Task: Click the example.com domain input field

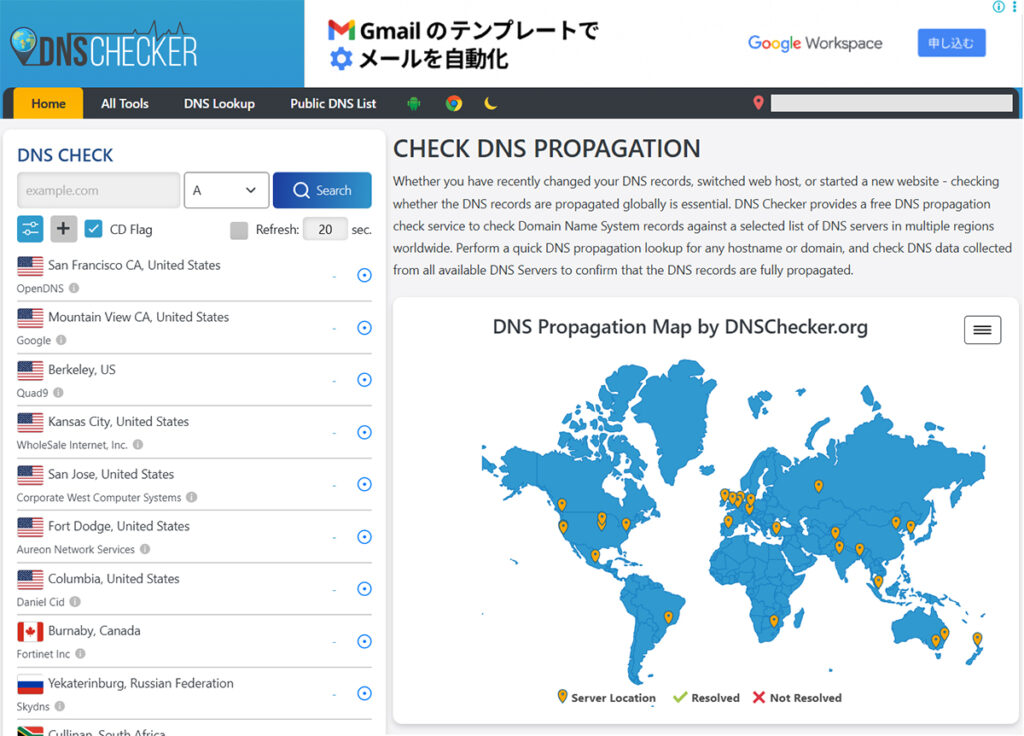Action: [98, 190]
